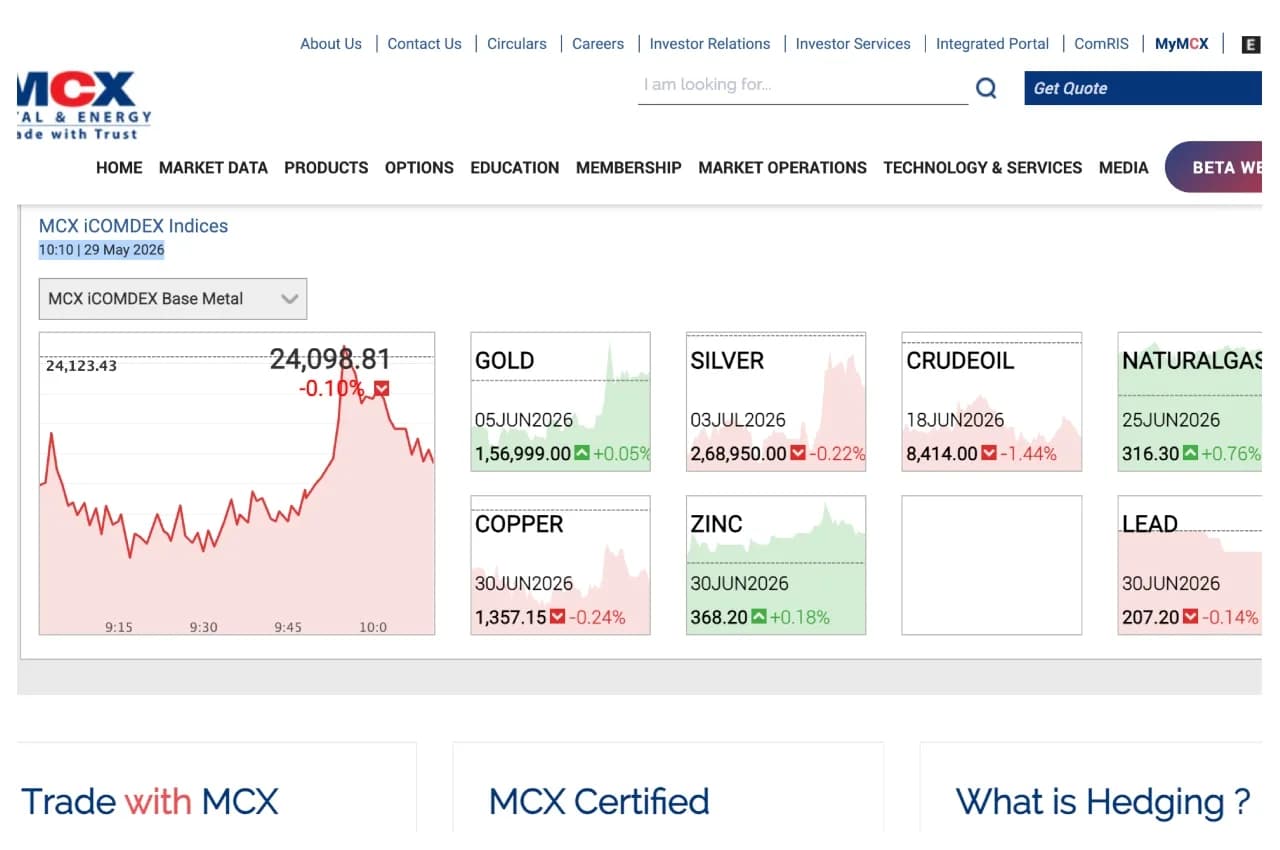The height and width of the screenshot is (850, 1280).
Task: Open the MEDIA menu
Action: 1124,168
